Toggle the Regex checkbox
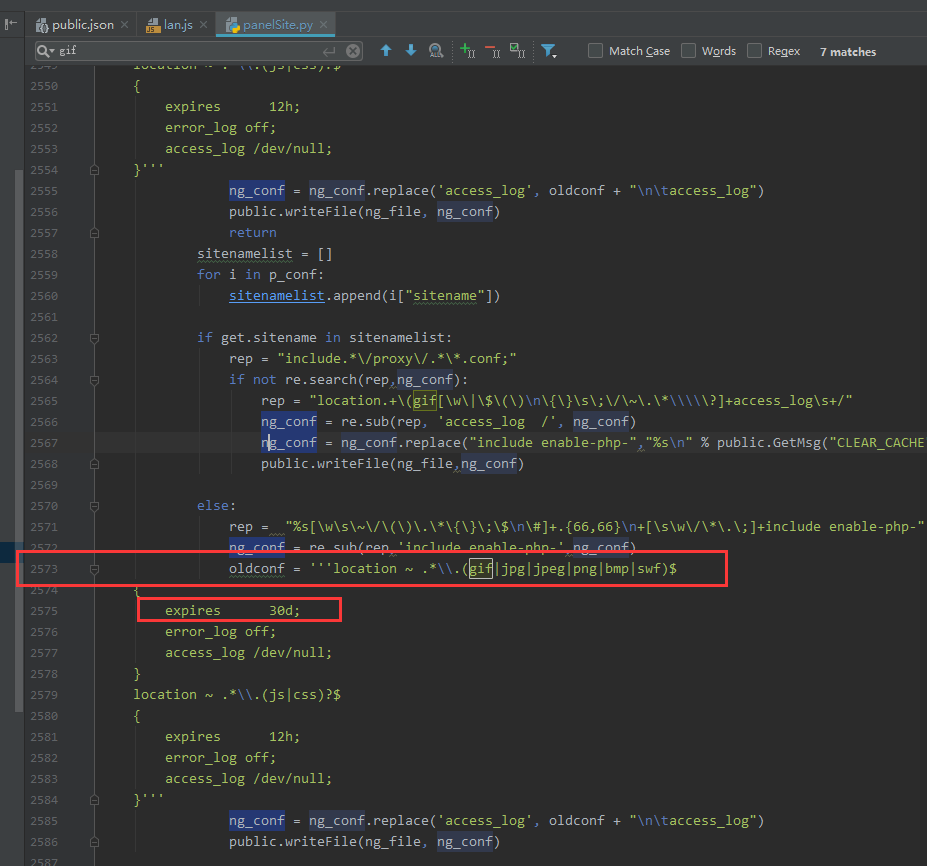This screenshot has height=866, width=927. pos(755,51)
